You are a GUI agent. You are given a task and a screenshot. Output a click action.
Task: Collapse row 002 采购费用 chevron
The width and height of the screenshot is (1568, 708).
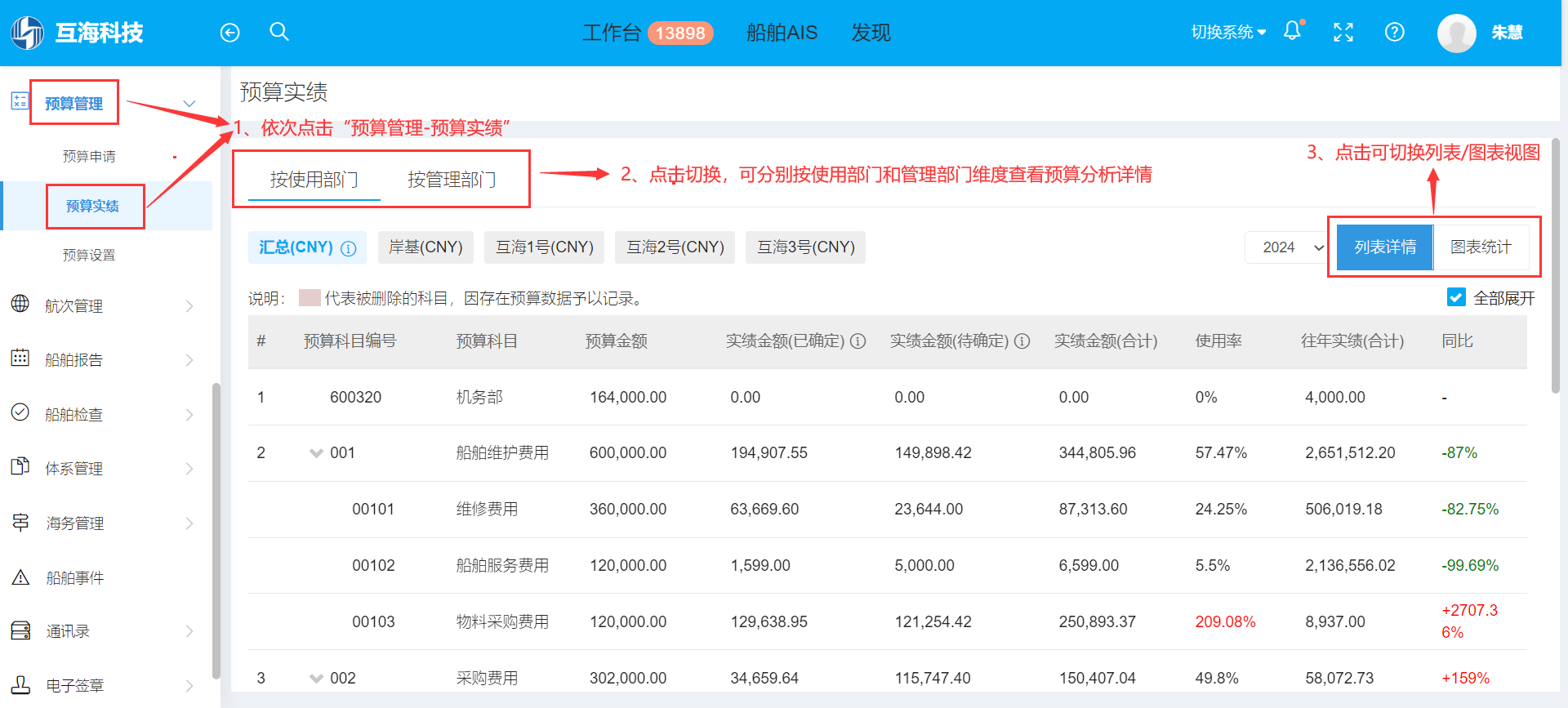pyautogui.click(x=317, y=679)
